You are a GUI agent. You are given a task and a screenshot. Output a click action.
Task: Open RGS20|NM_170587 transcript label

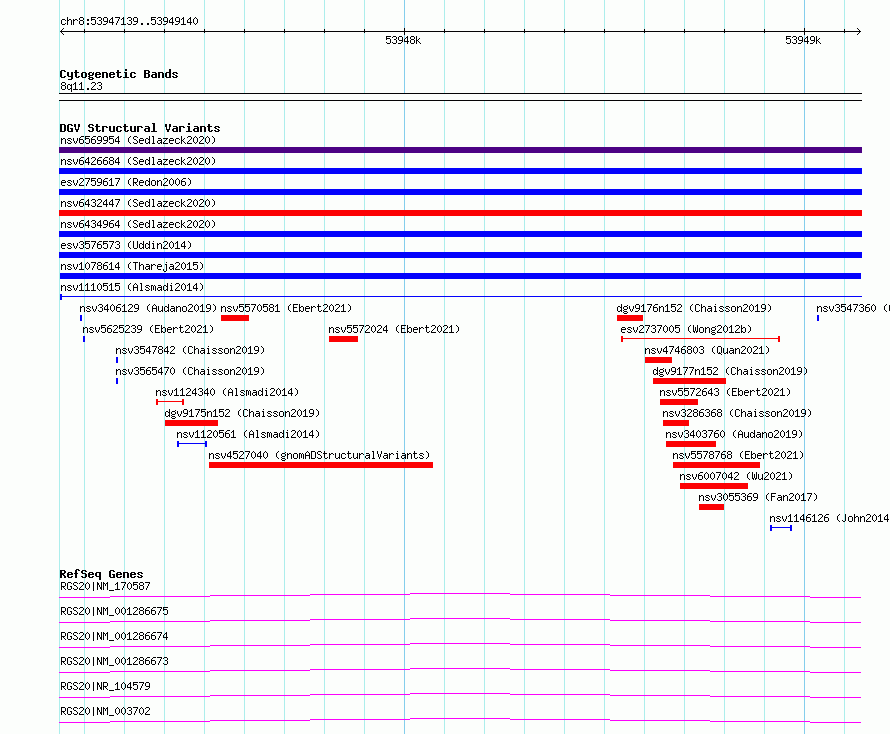point(105,586)
